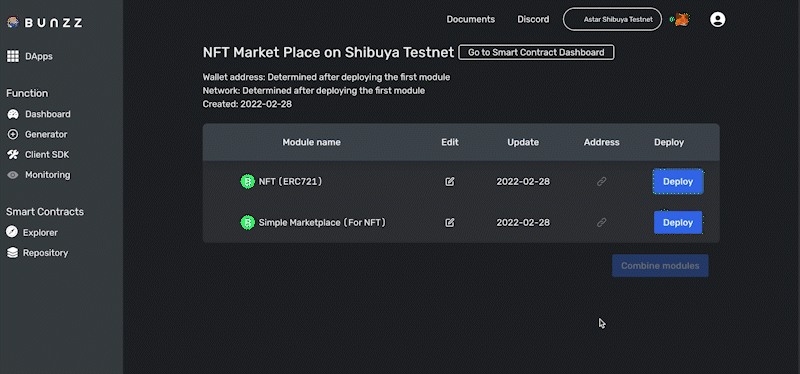Click Go to Smart Contract Dashboard button
Viewport: 800px width, 374px height.
click(x=536, y=52)
